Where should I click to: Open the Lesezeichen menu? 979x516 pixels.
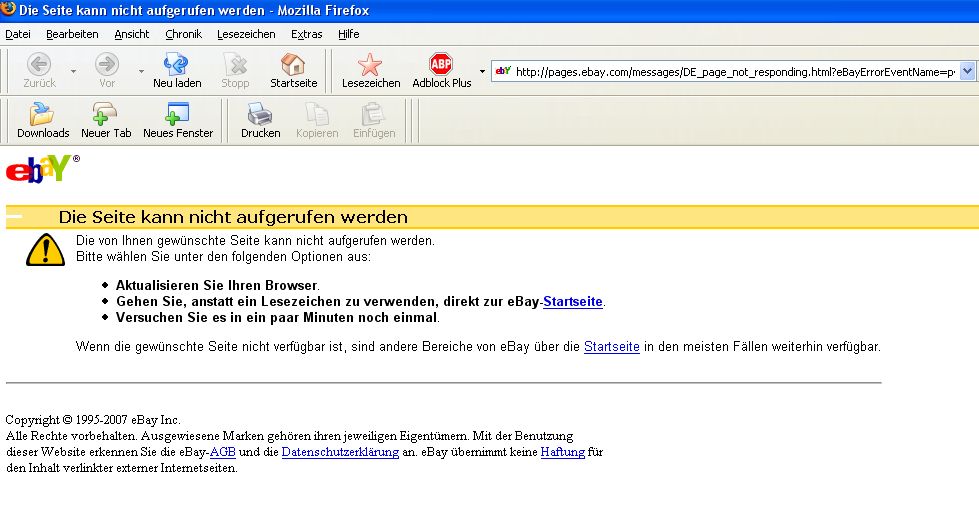tap(246, 34)
